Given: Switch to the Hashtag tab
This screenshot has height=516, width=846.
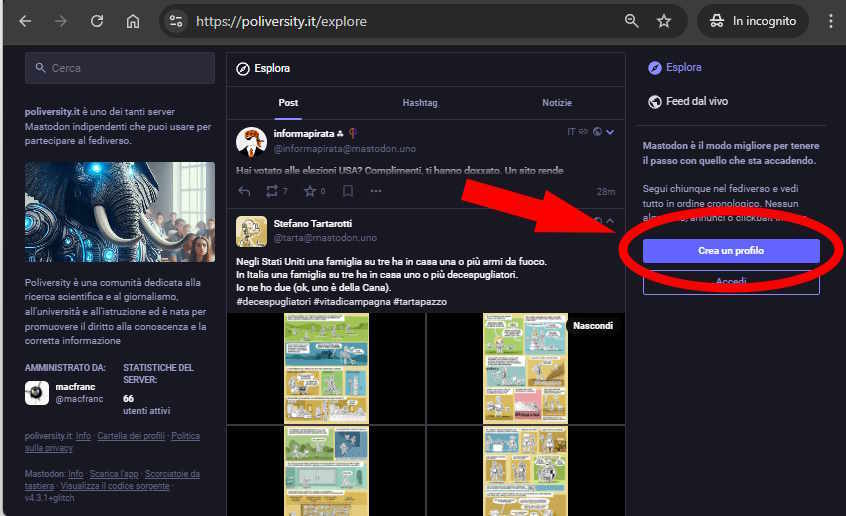Looking at the screenshot, I should tap(420, 103).
